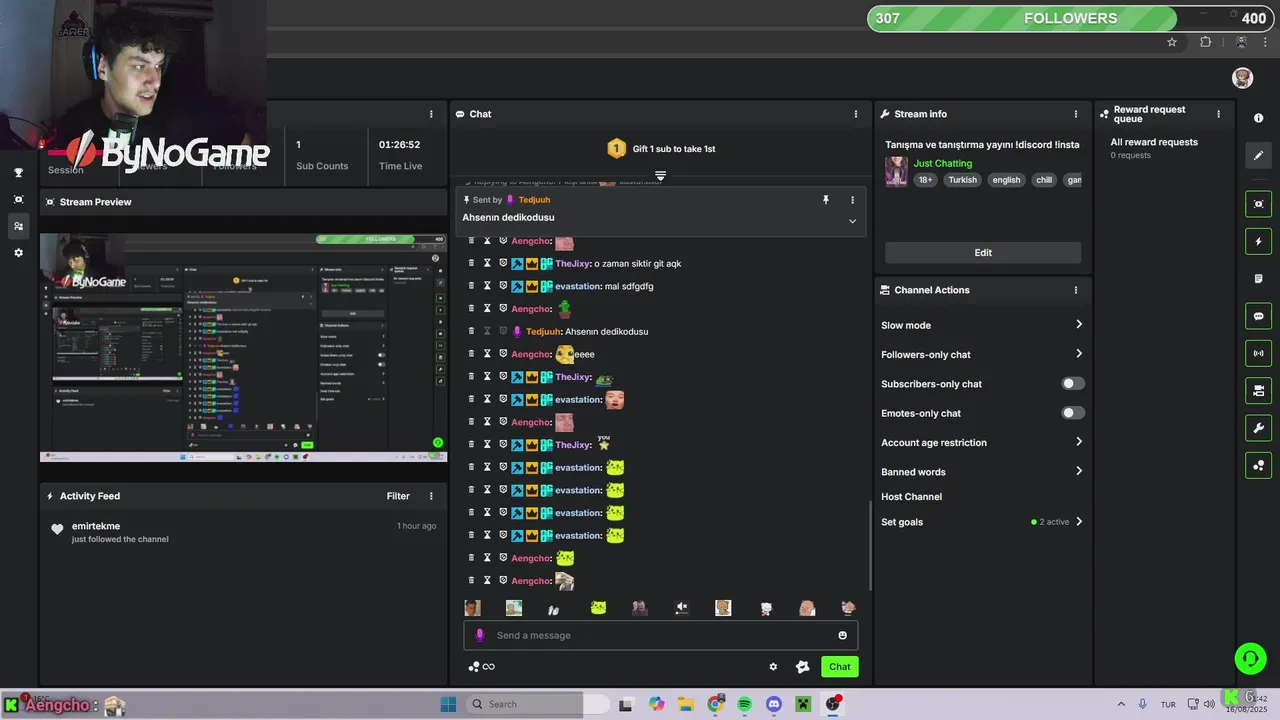Image resolution: width=1280 pixels, height=720 pixels.
Task: Toggle the chat bubble panel icon in right sidebar
Action: pyautogui.click(x=1258, y=316)
